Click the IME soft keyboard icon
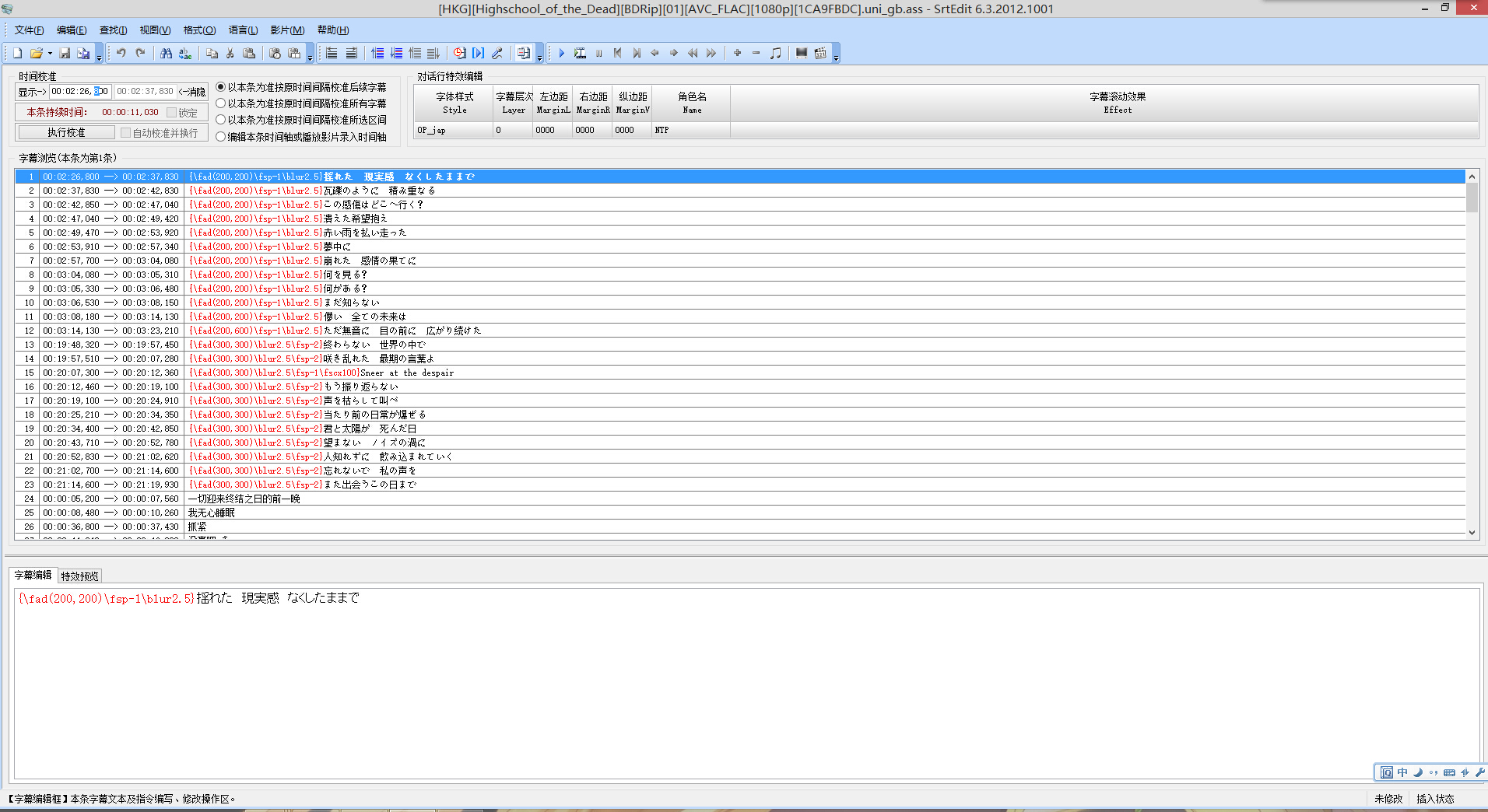 (x=1449, y=772)
